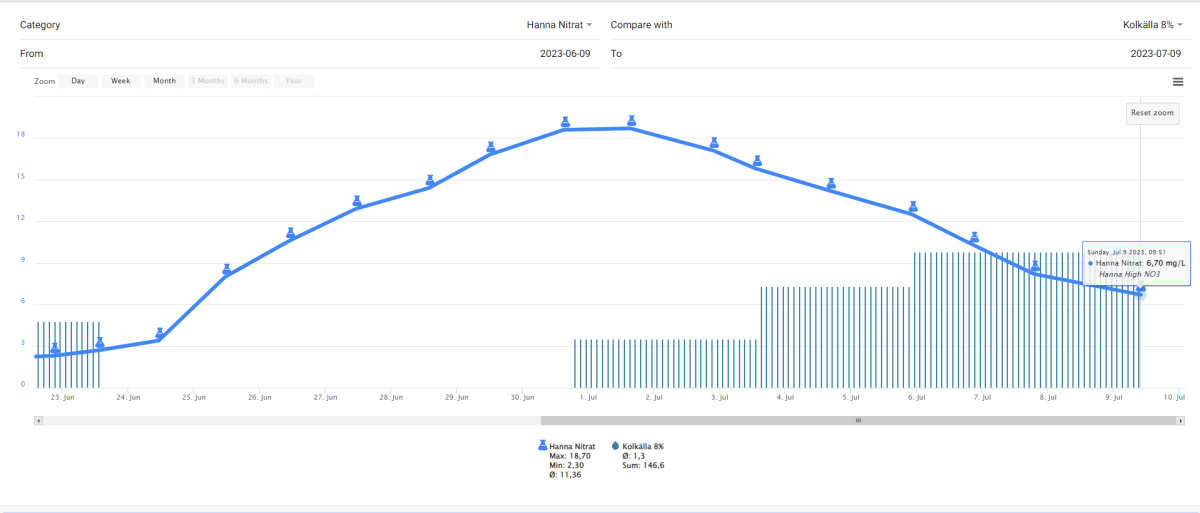This screenshot has height=513, width=1200.
Task: Click the navigator scrollbar right arrow
Action: click(x=1180, y=421)
